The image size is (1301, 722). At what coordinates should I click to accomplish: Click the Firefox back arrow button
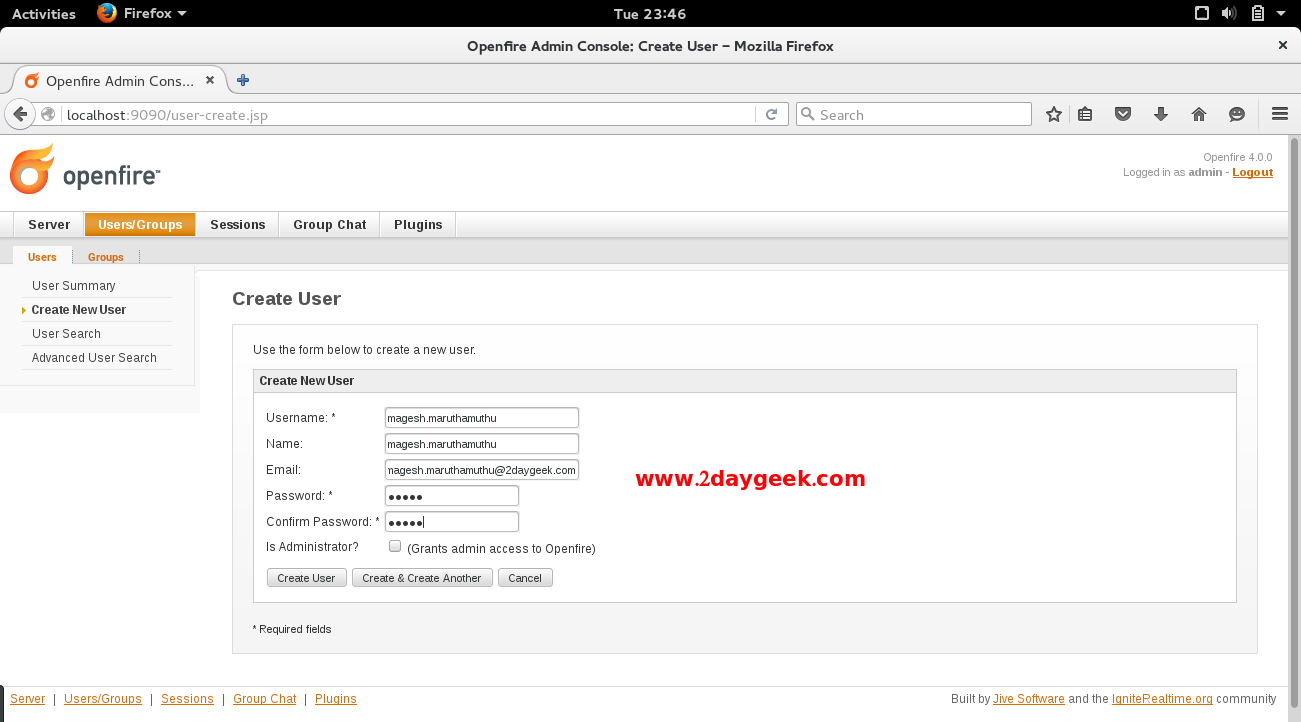20,114
